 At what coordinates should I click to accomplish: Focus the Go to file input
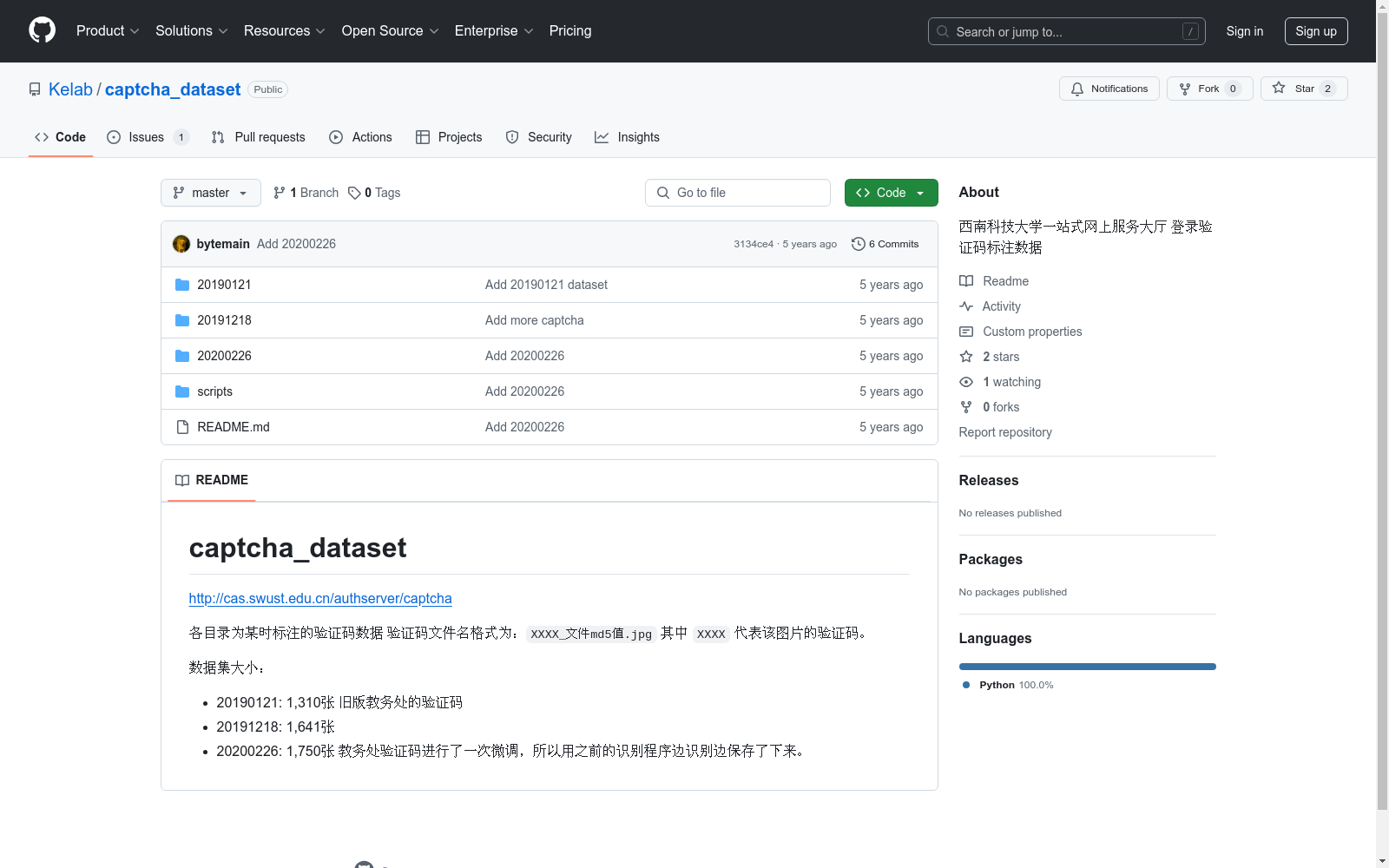(x=738, y=193)
